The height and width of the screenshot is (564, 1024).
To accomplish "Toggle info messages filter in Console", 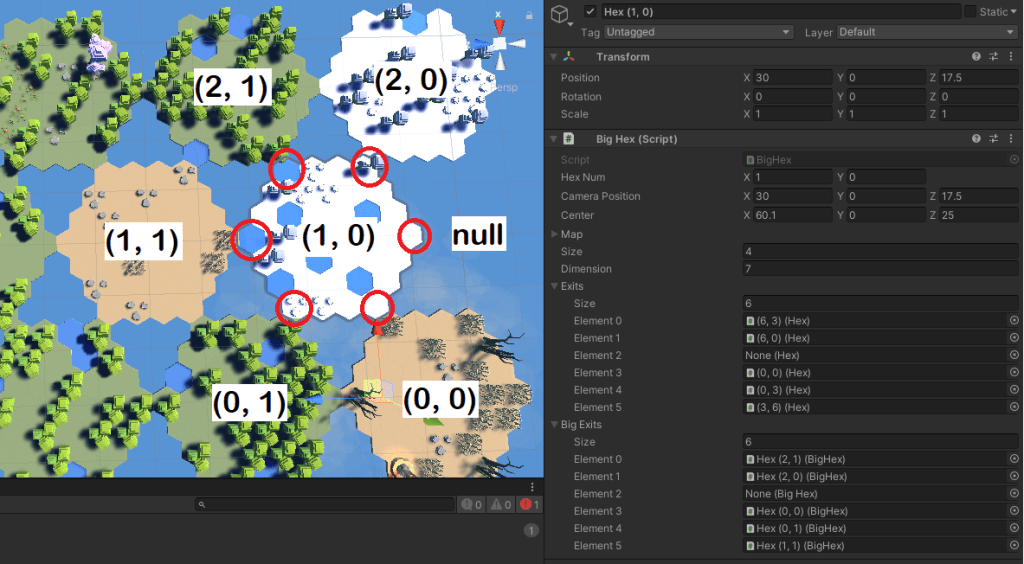I will pos(470,505).
